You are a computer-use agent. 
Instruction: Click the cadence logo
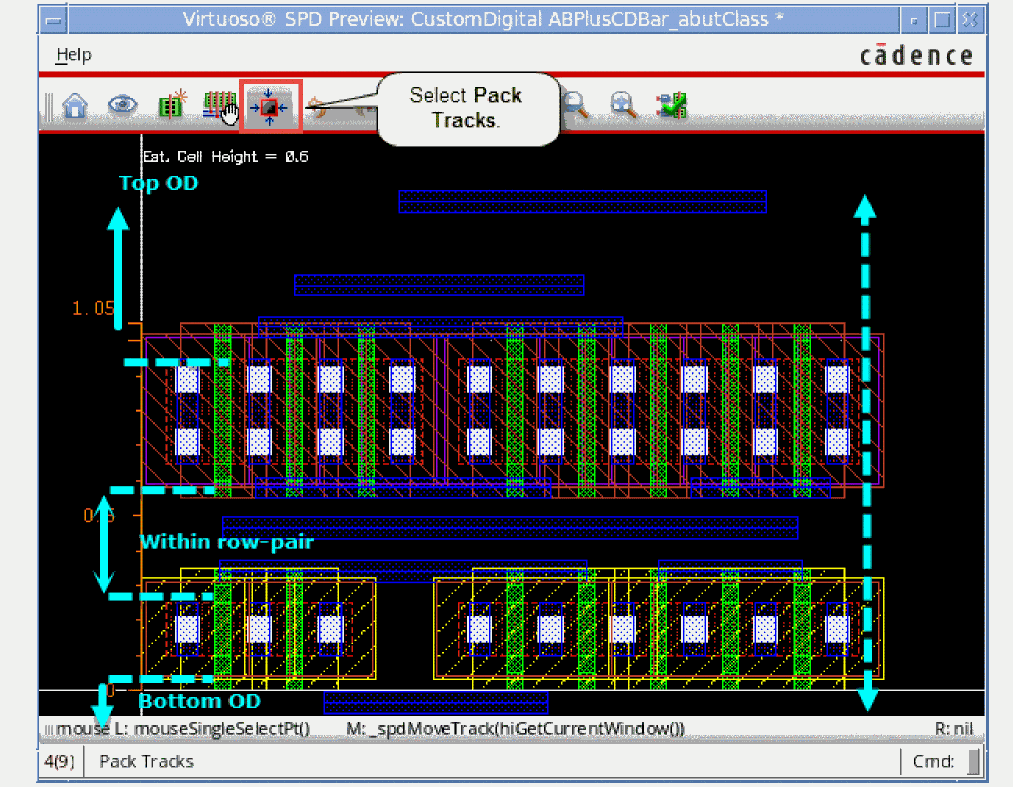pyautogui.click(x=916, y=56)
